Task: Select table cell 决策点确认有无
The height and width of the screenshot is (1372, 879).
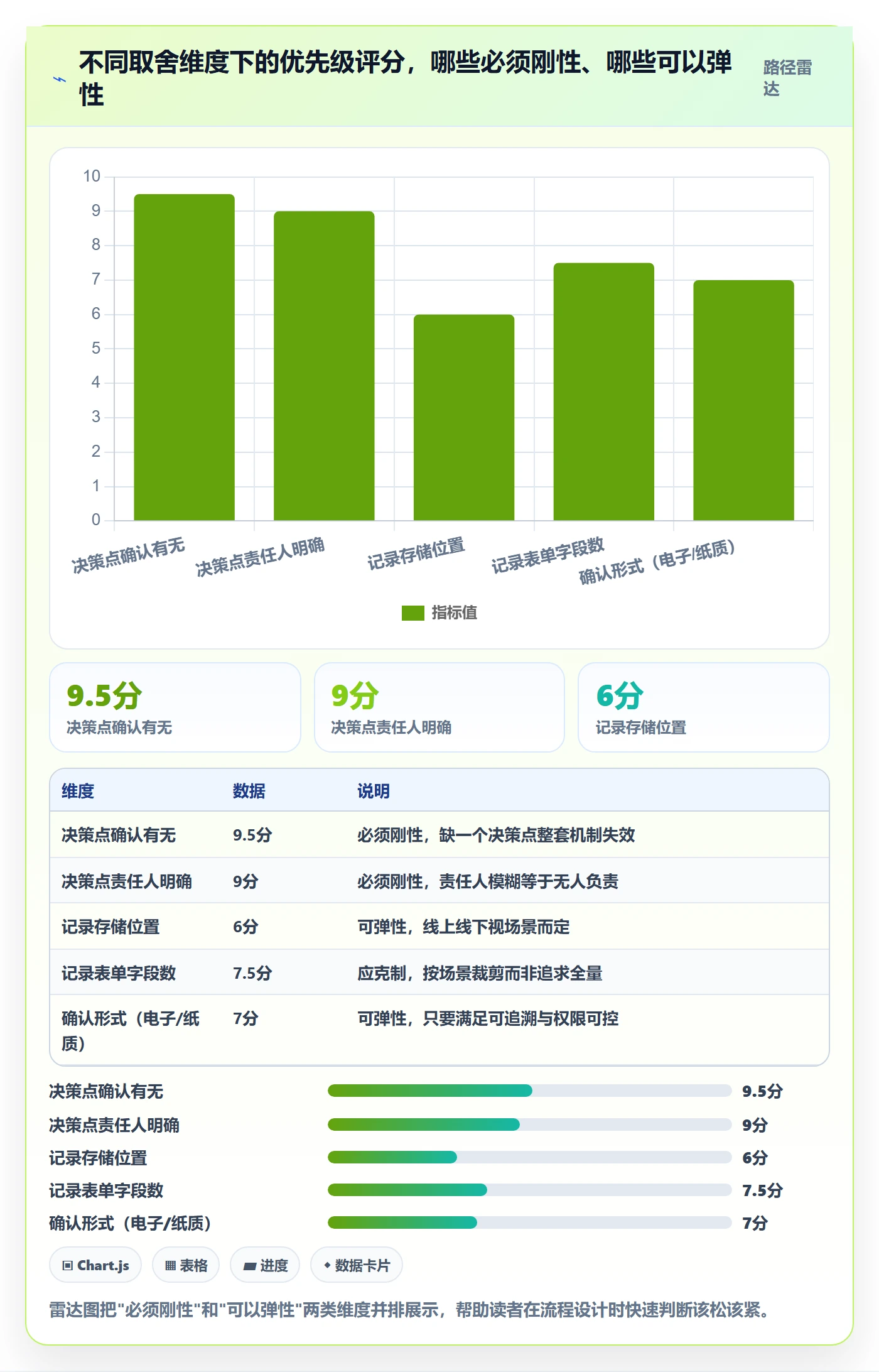Action: 119,835
